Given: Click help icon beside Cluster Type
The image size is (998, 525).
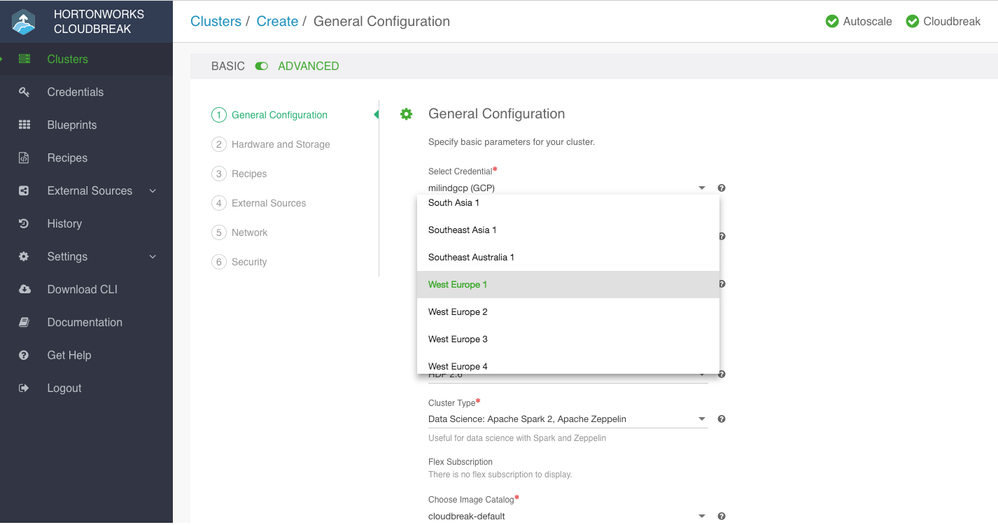Looking at the screenshot, I should click(722, 419).
